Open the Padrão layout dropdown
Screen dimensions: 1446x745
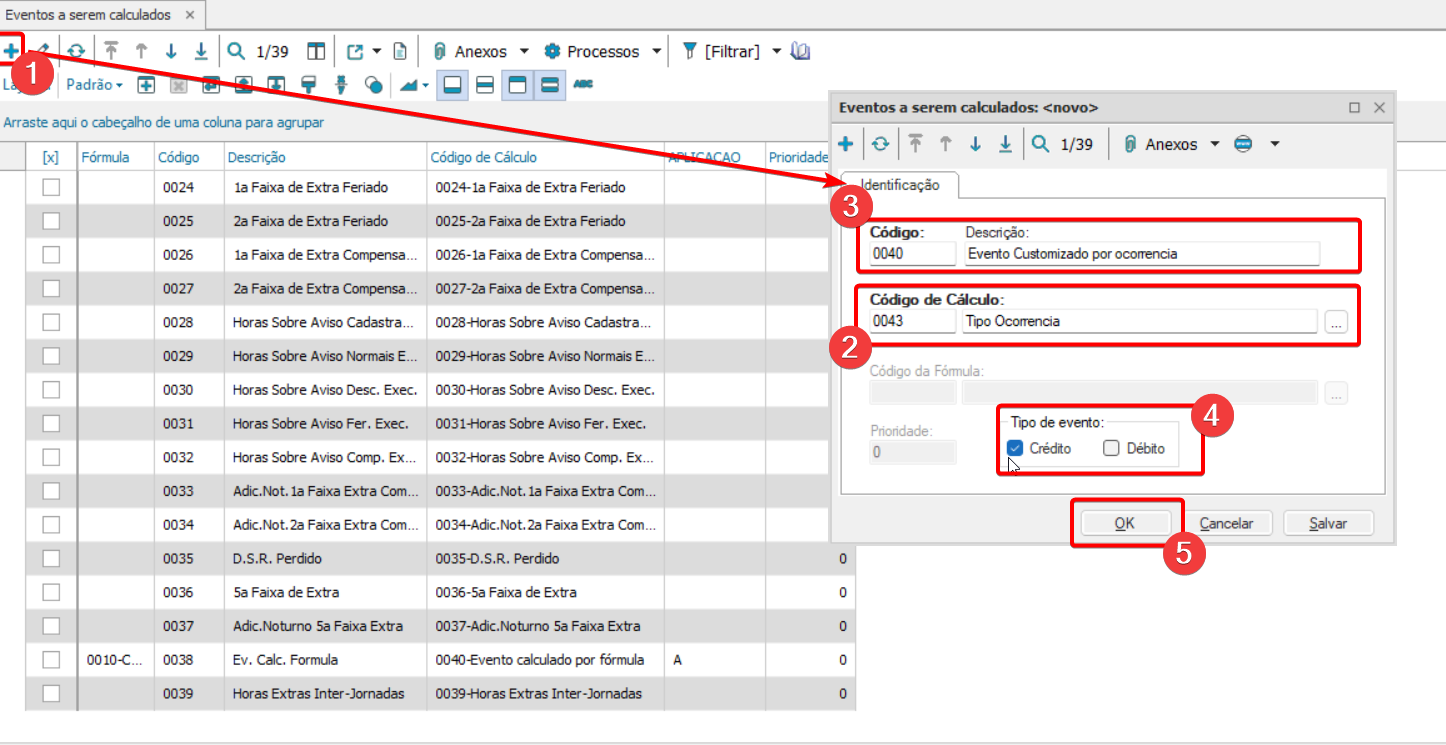pyautogui.click(x=94, y=85)
